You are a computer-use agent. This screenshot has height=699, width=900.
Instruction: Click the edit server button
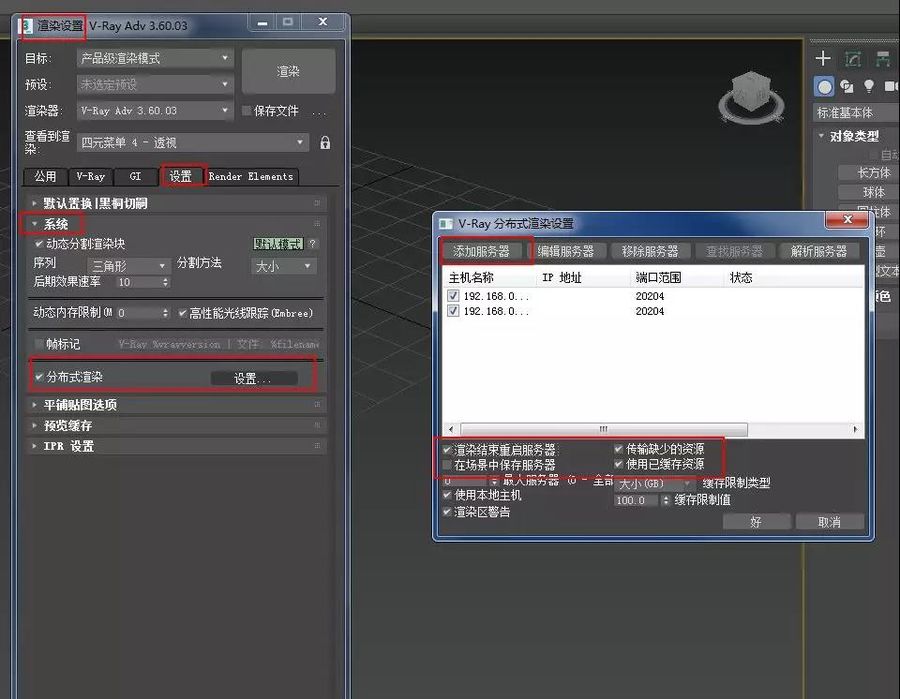[566, 251]
